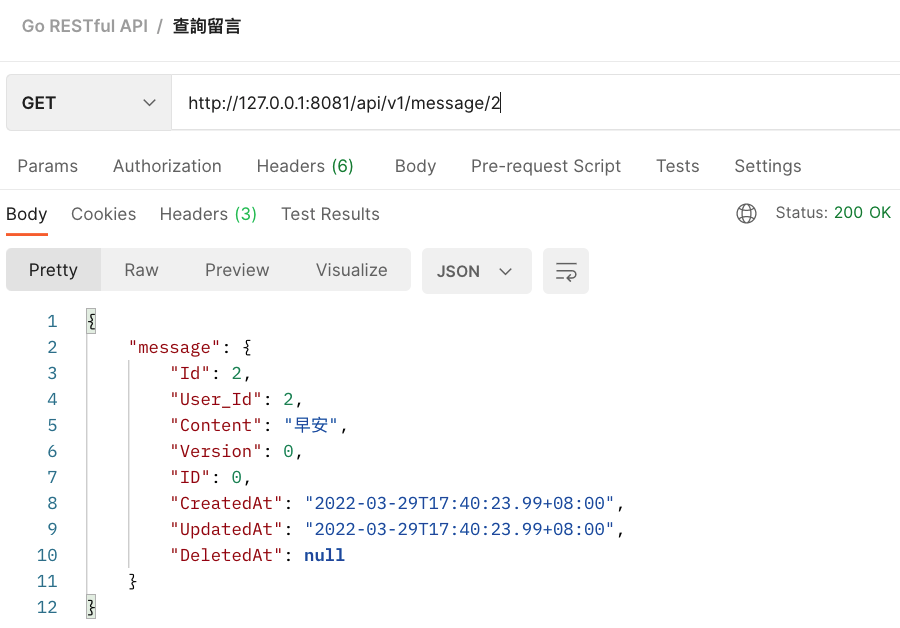
Task: Click the "早安" Content value
Action: click(x=311, y=425)
